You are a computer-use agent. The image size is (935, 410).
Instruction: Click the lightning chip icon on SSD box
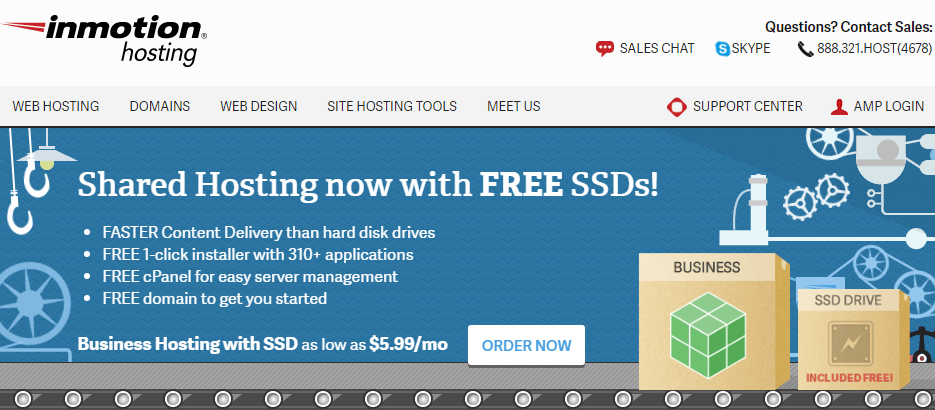point(850,345)
